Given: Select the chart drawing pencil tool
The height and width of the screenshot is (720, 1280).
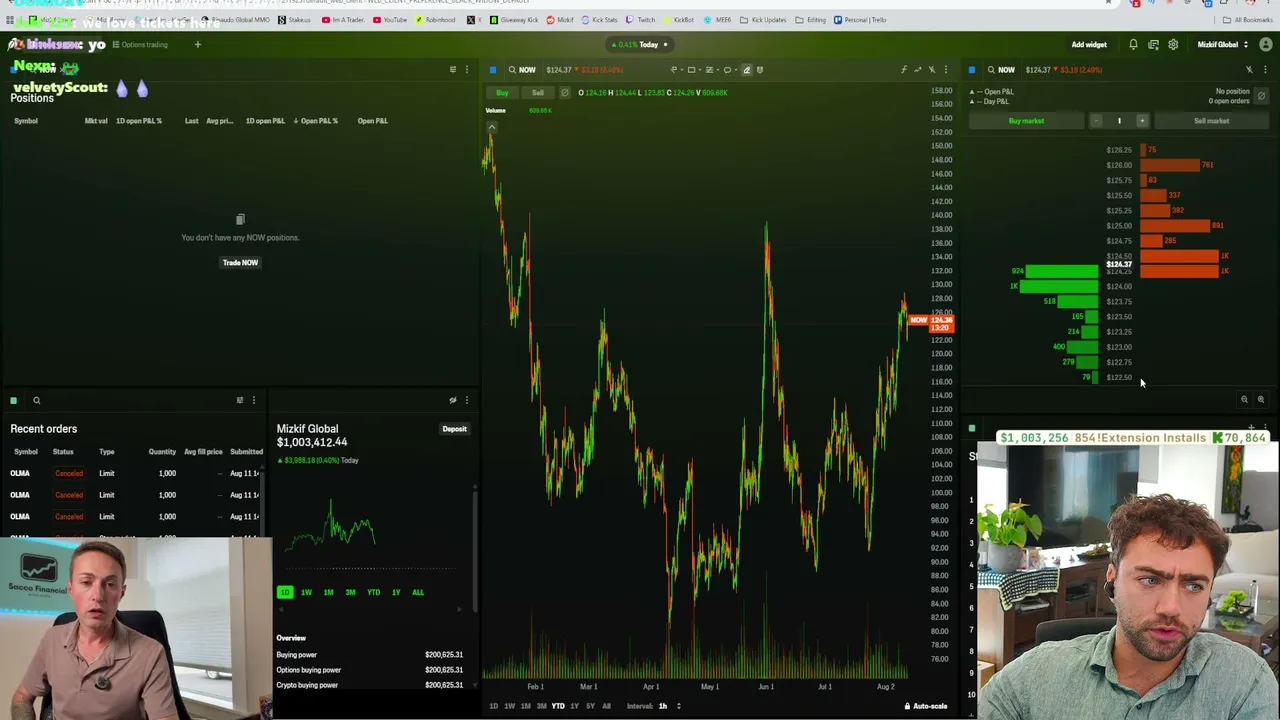Looking at the screenshot, I should (x=746, y=70).
